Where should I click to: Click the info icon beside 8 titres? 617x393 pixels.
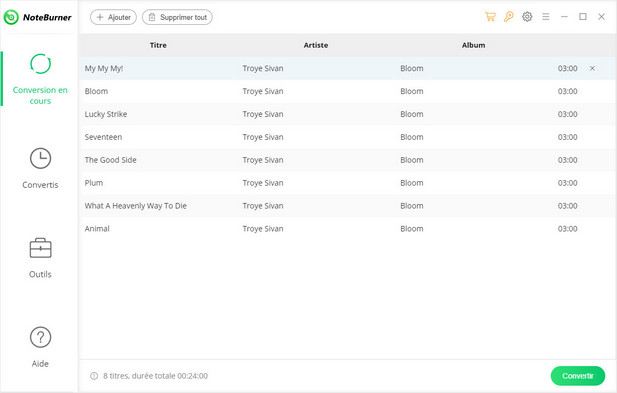(x=94, y=376)
